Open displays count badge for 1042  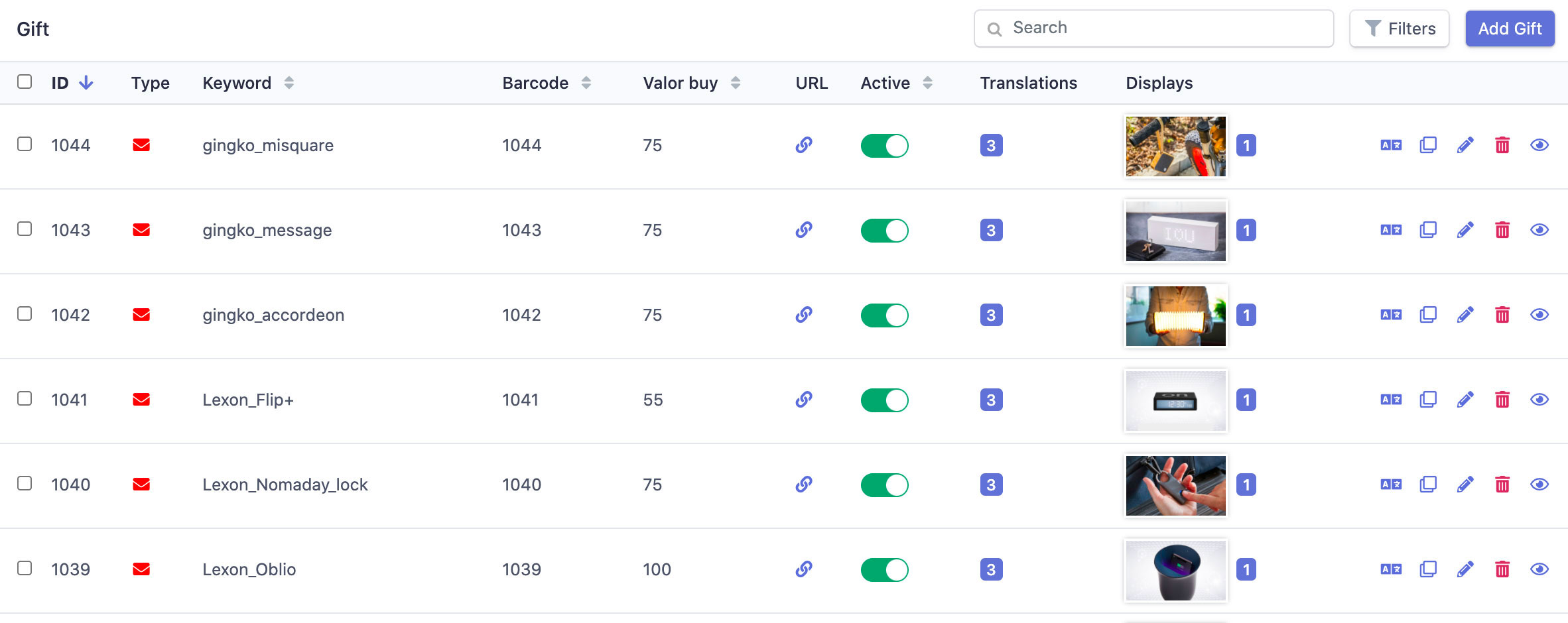[x=1246, y=315]
